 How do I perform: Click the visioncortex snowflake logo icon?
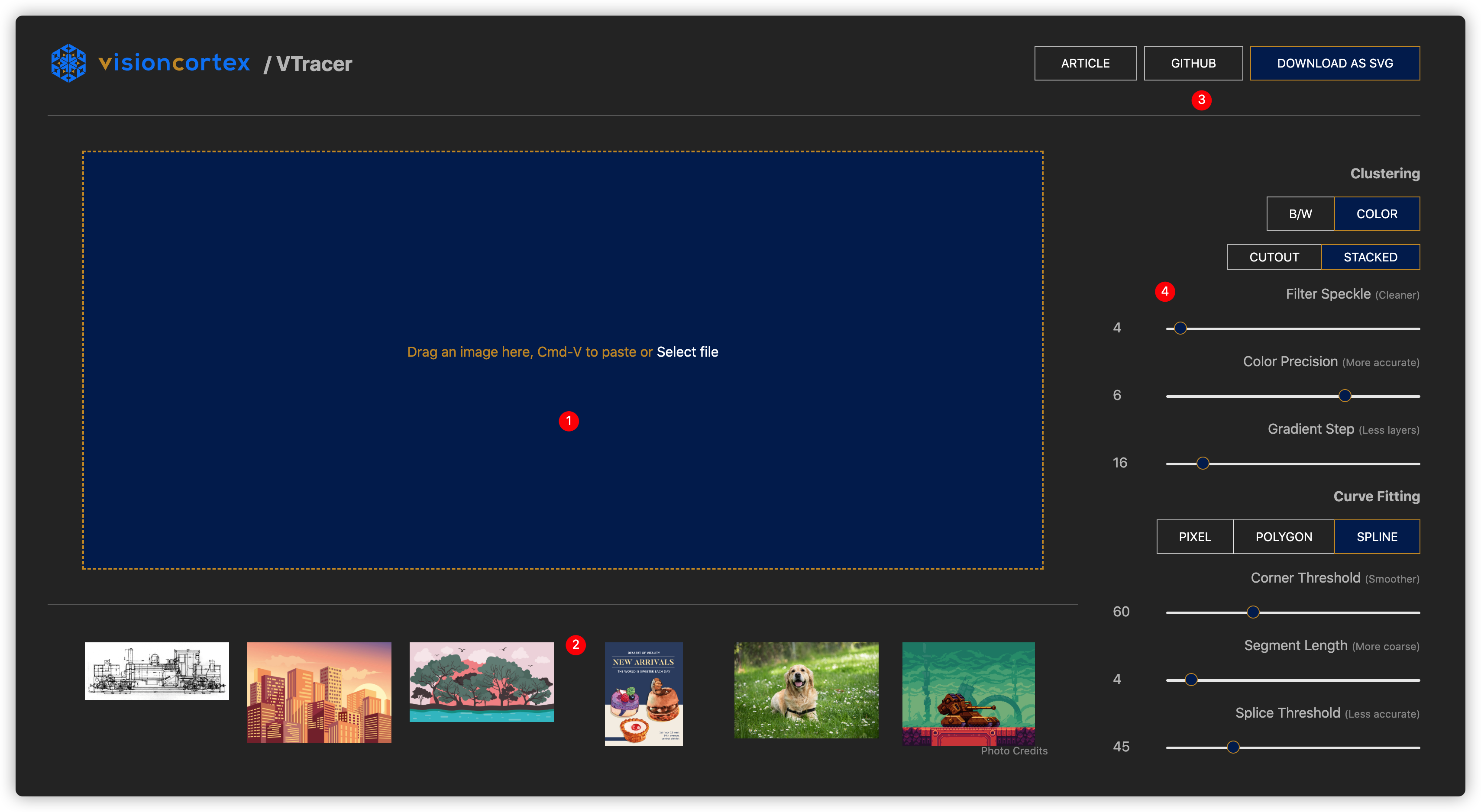tap(68, 63)
